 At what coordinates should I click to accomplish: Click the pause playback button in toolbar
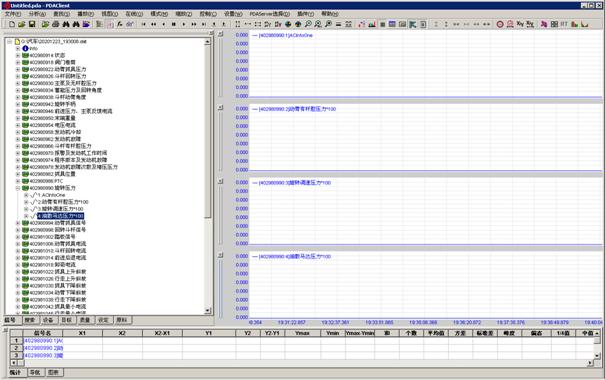(x=174, y=24)
